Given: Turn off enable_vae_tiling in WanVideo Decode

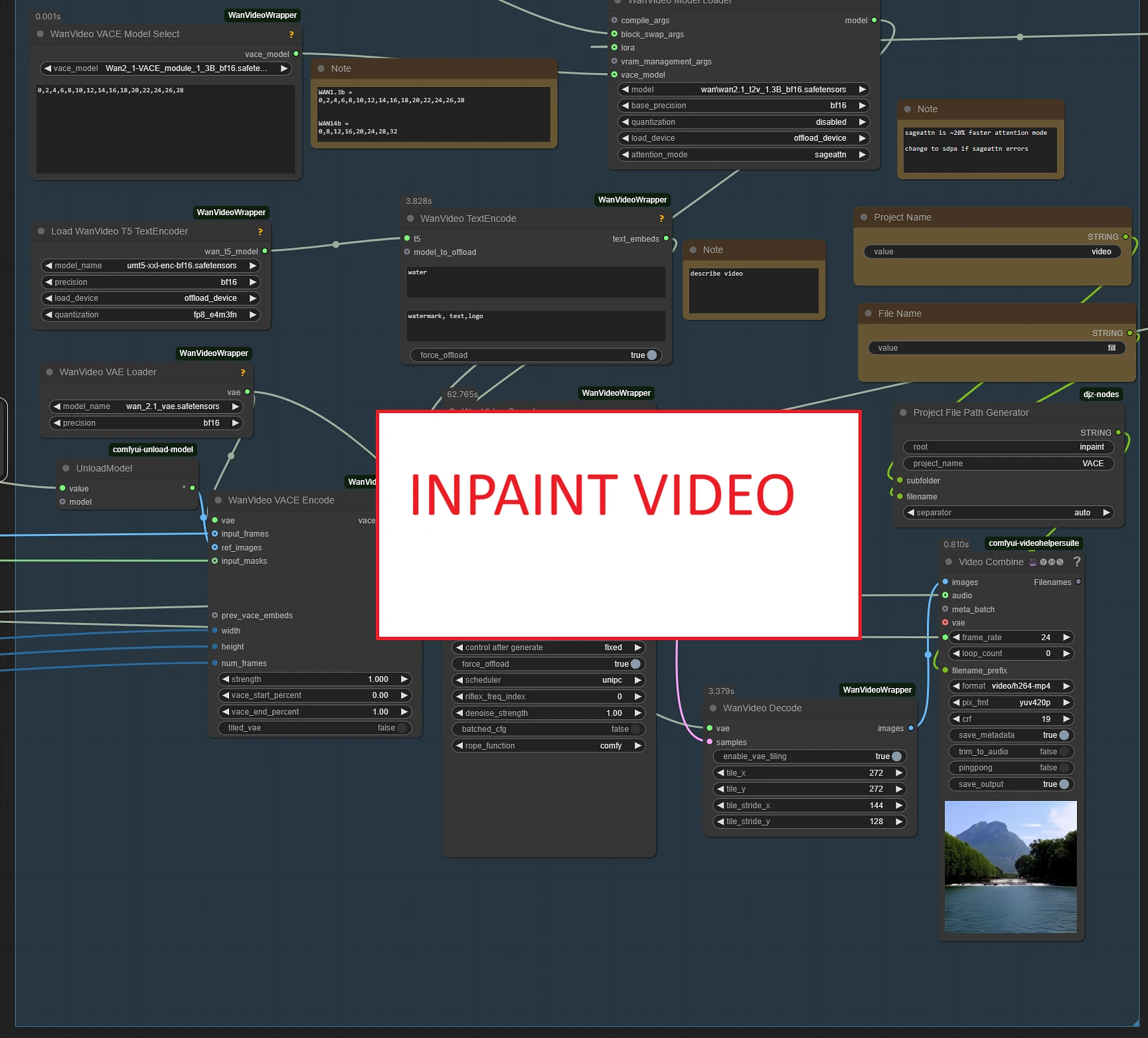Looking at the screenshot, I should [896, 756].
